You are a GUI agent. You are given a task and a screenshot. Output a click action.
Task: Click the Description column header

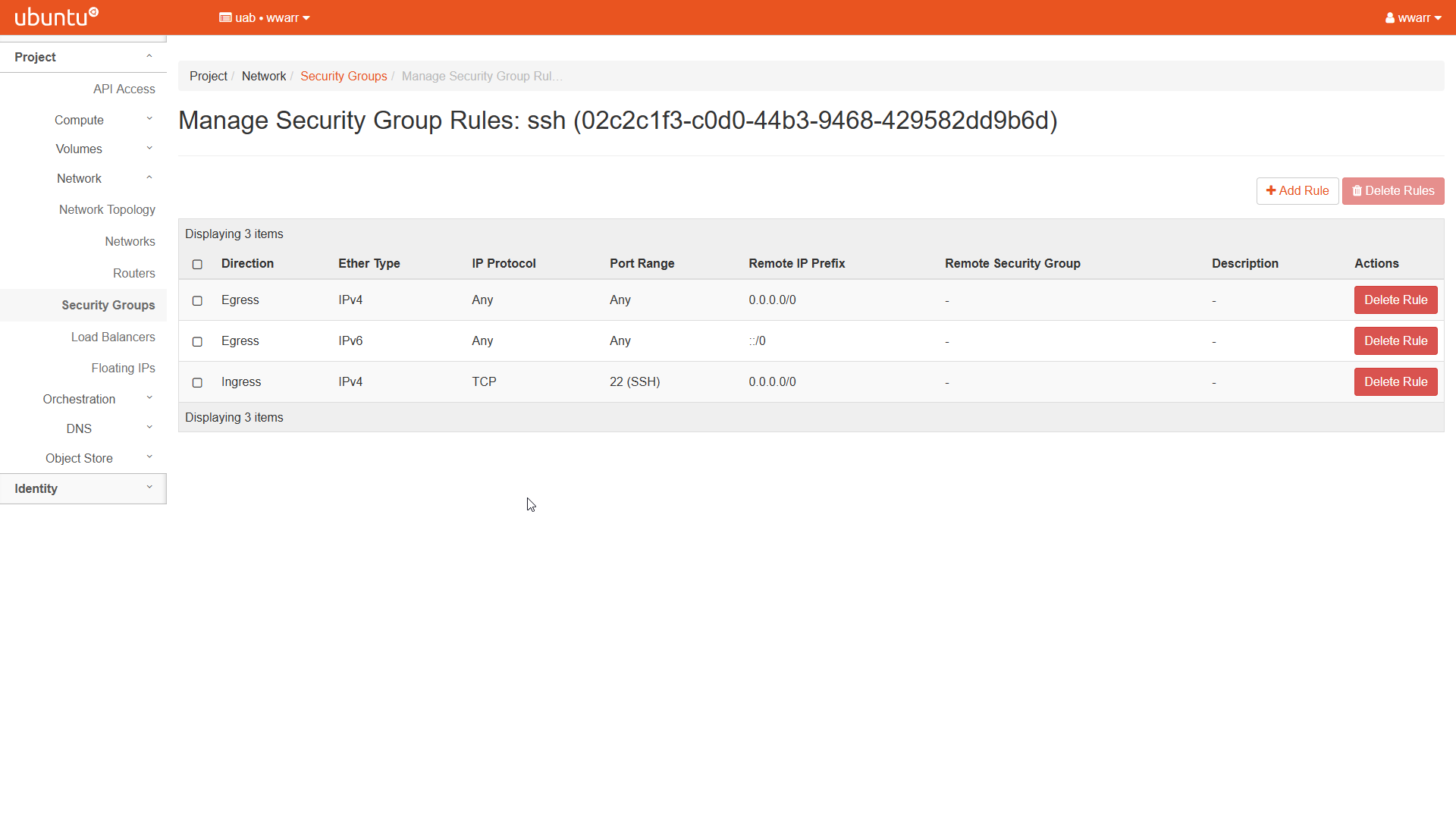click(1244, 263)
